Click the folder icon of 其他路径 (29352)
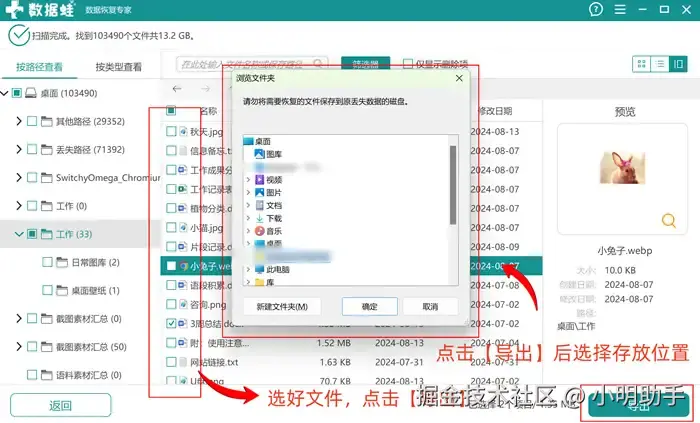Viewport: 700px width, 423px height. click(46, 121)
